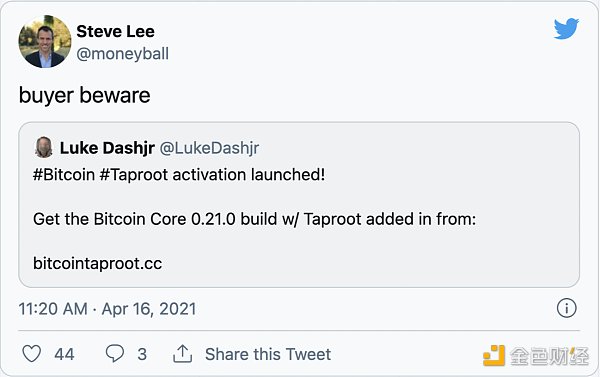Click the 44 likes count
This screenshot has height=377, width=600.
click(x=64, y=354)
